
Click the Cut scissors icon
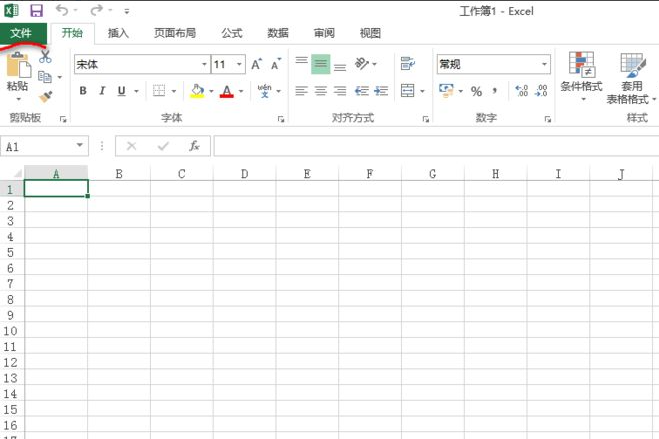pyautogui.click(x=45, y=57)
